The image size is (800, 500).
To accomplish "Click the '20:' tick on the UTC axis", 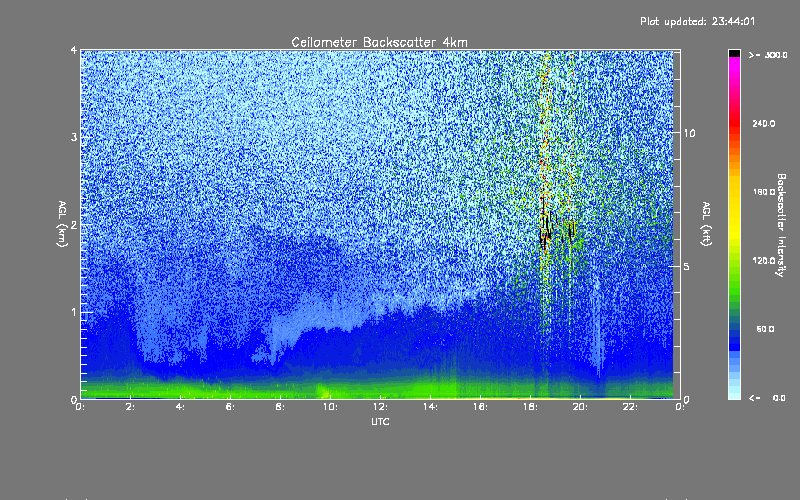I will point(580,407).
